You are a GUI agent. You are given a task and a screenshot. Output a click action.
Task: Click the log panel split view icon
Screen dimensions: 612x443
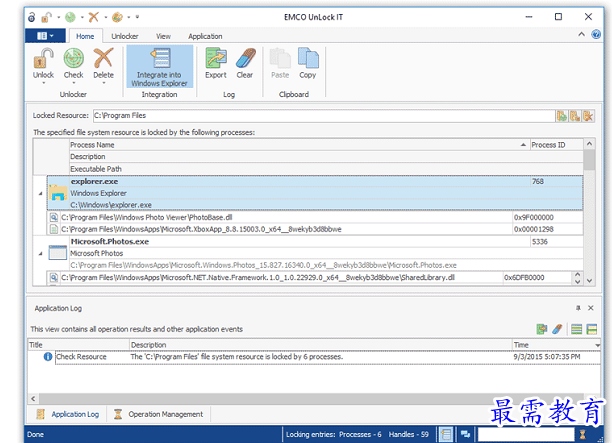tap(592, 329)
